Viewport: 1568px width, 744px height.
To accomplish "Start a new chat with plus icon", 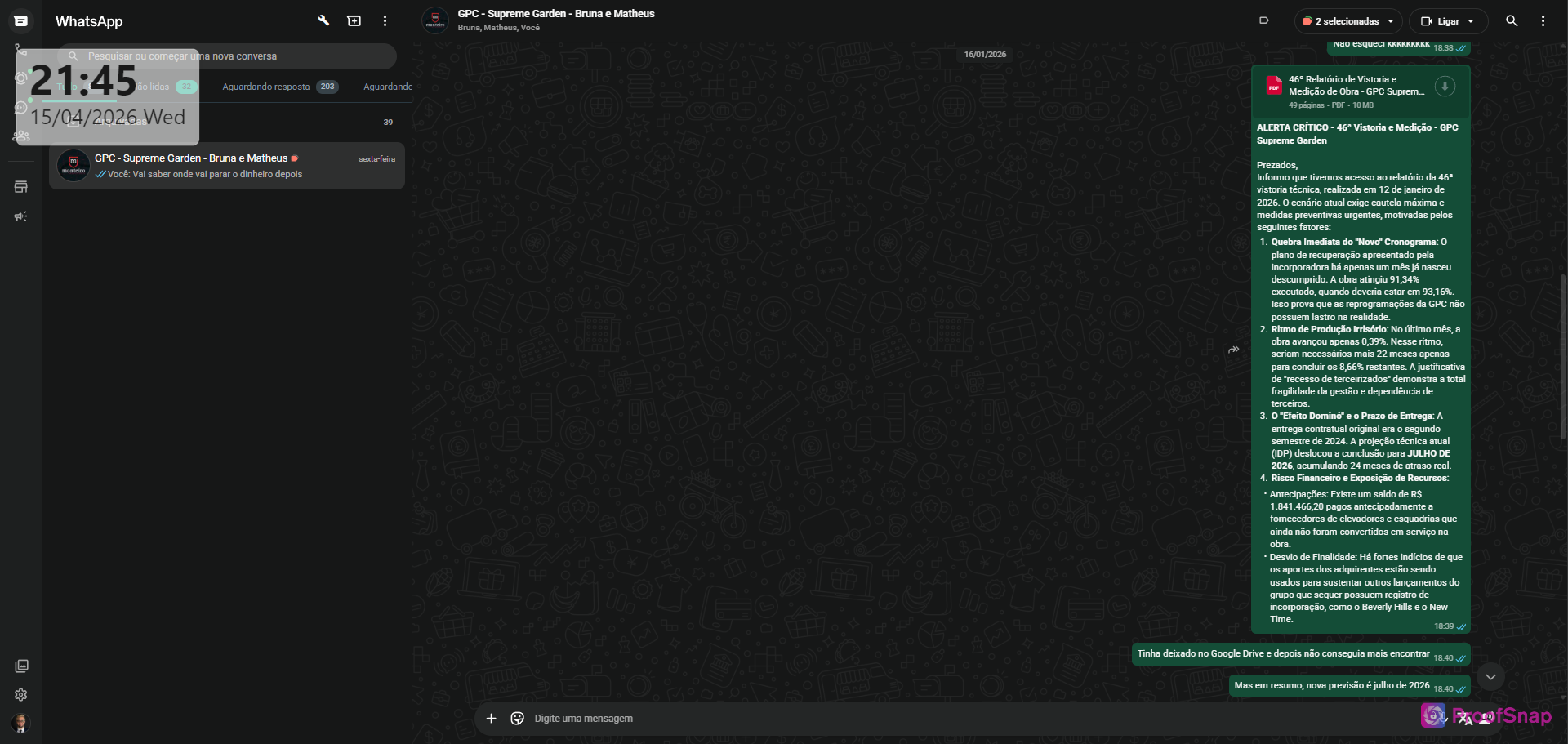I will coord(354,21).
